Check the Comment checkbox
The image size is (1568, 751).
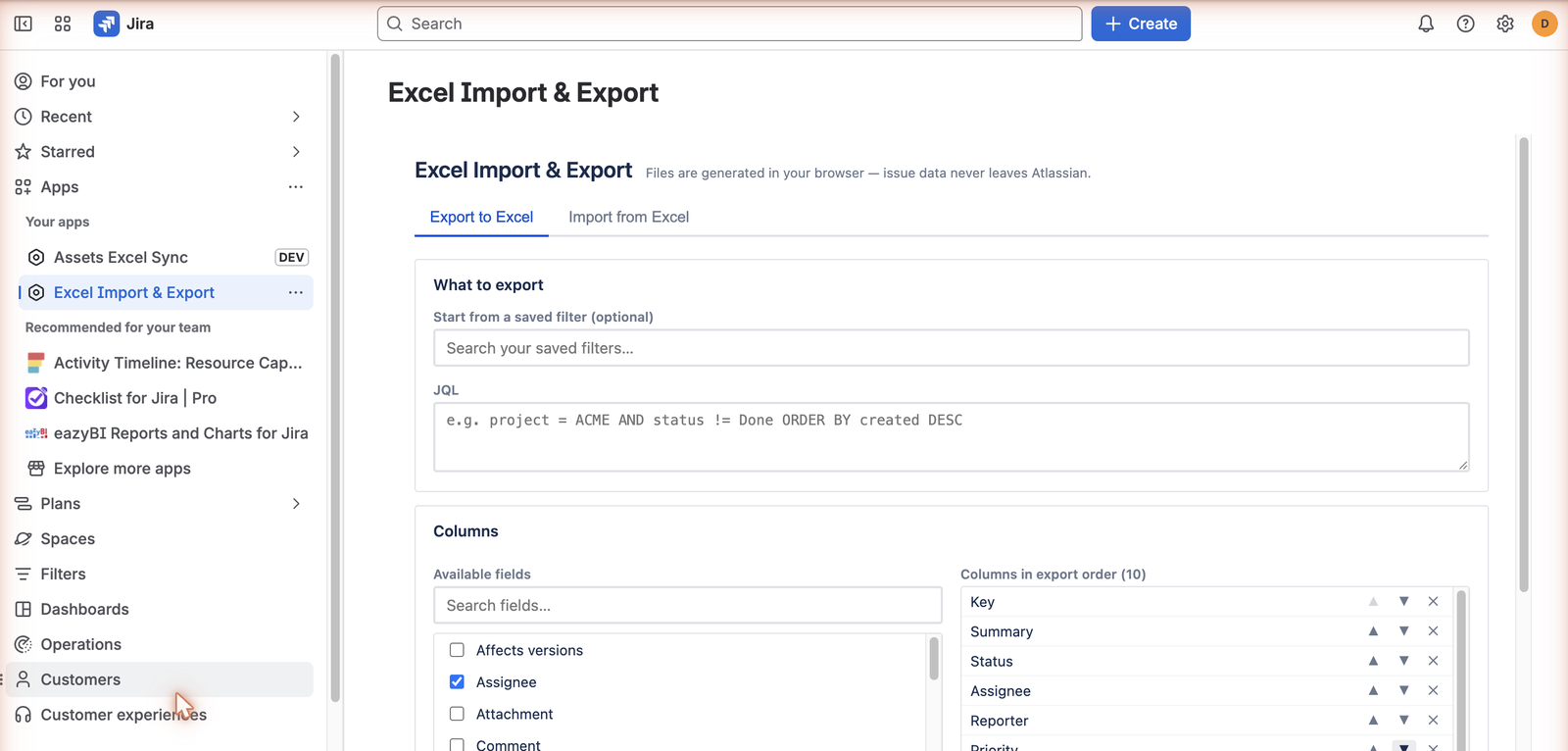pos(457,745)
